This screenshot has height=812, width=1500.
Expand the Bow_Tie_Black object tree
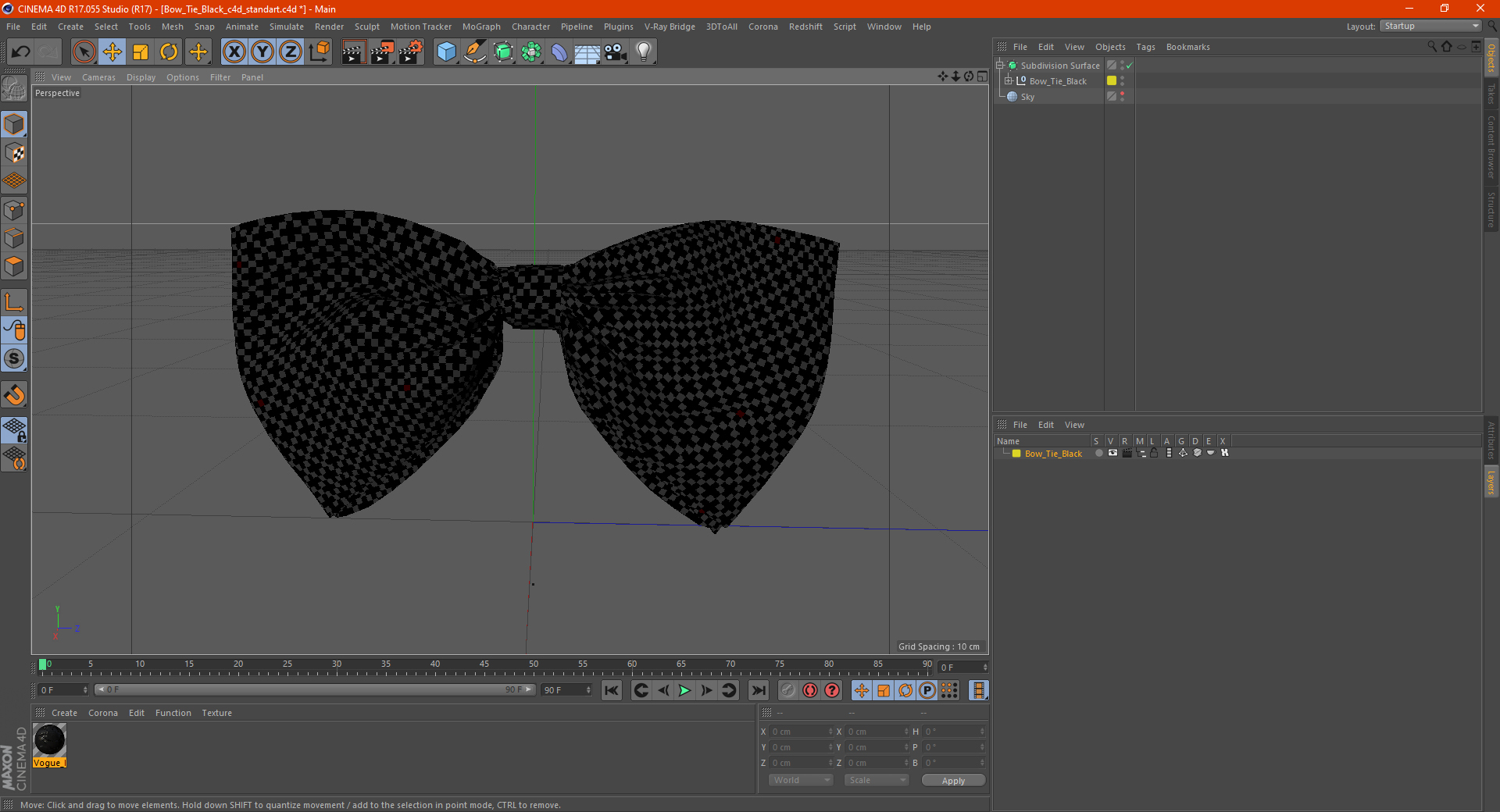tap(1009, 81)
